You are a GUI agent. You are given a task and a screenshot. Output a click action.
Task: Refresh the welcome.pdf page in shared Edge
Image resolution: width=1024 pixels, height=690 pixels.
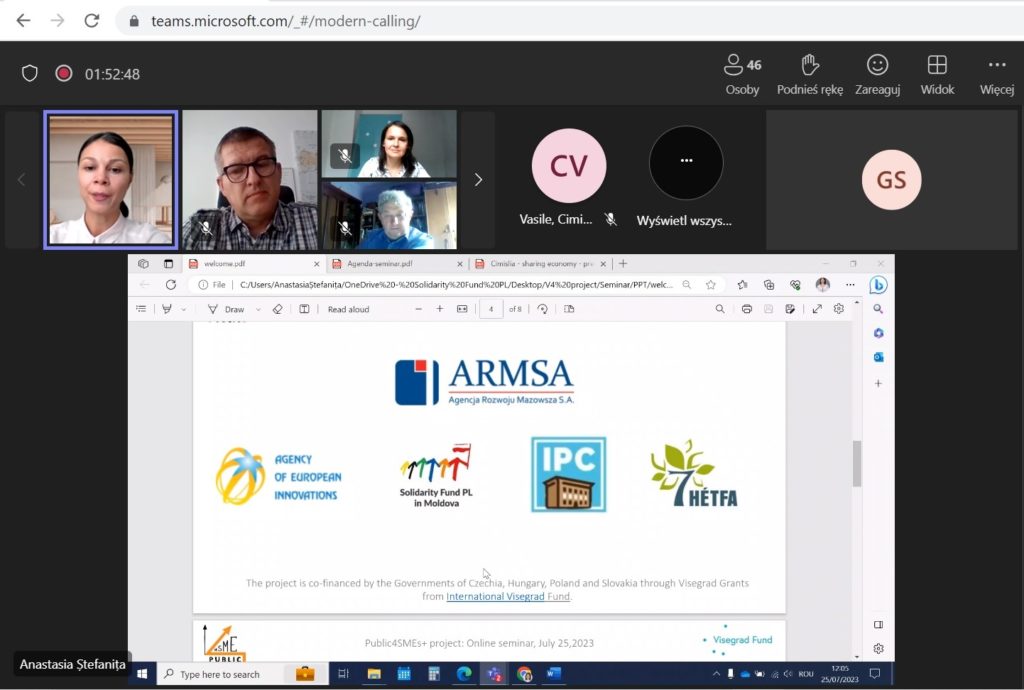[171, 285]
